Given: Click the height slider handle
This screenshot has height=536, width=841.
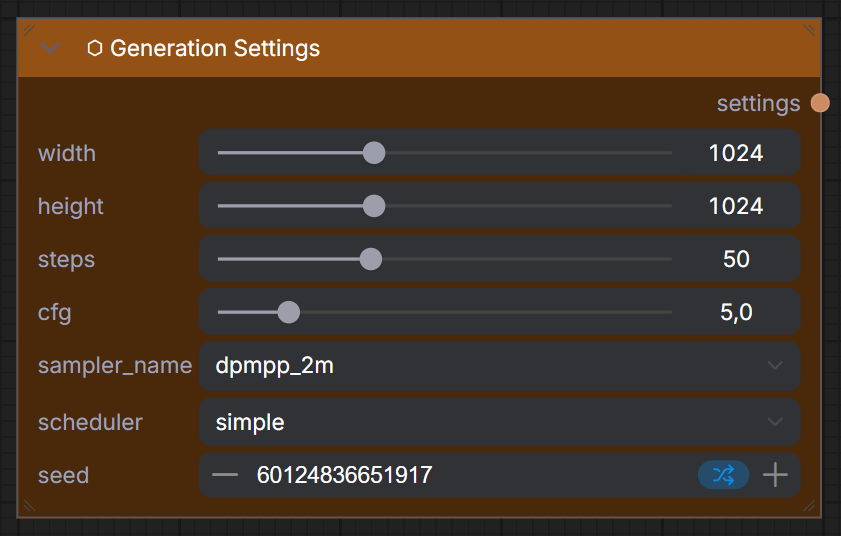Looking at the screenshot, I should click(374, 206).
